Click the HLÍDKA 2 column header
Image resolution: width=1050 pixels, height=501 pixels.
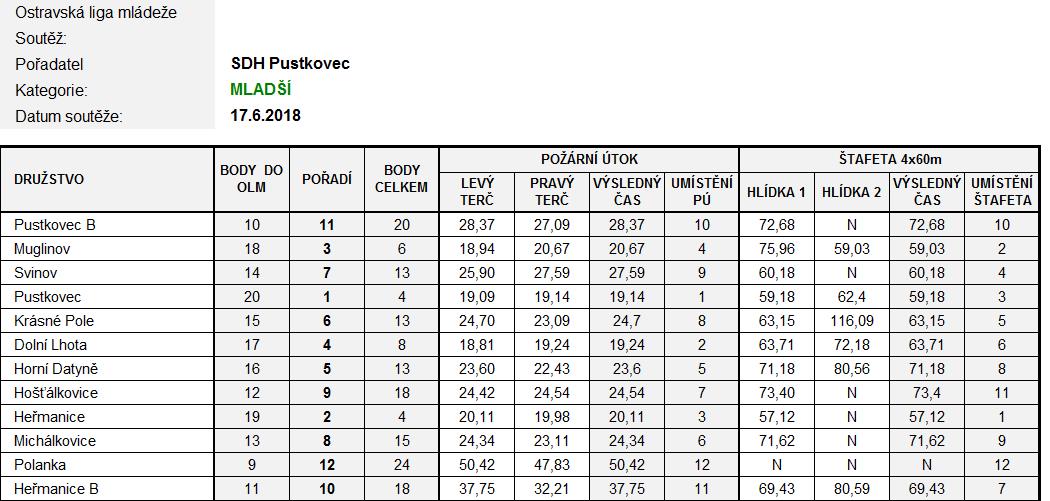click(852, 192)
